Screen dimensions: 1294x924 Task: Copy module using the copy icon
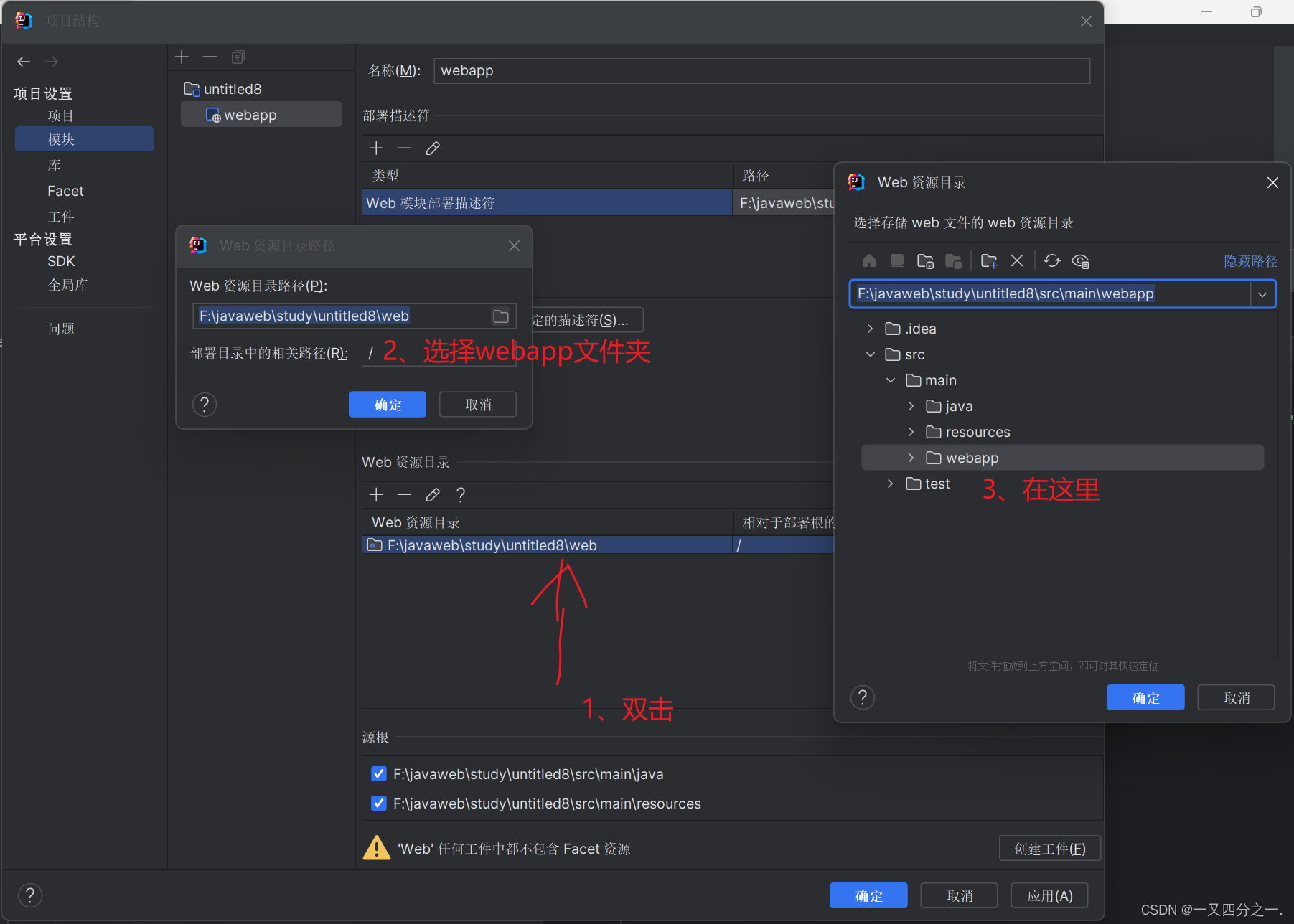click(x=238, y=57)
